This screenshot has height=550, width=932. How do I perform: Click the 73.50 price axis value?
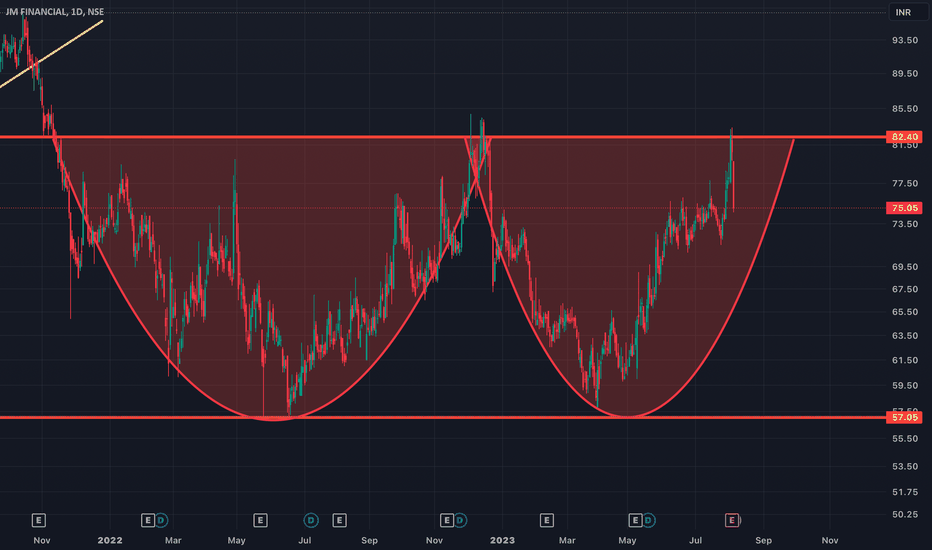tap(905, 224)
